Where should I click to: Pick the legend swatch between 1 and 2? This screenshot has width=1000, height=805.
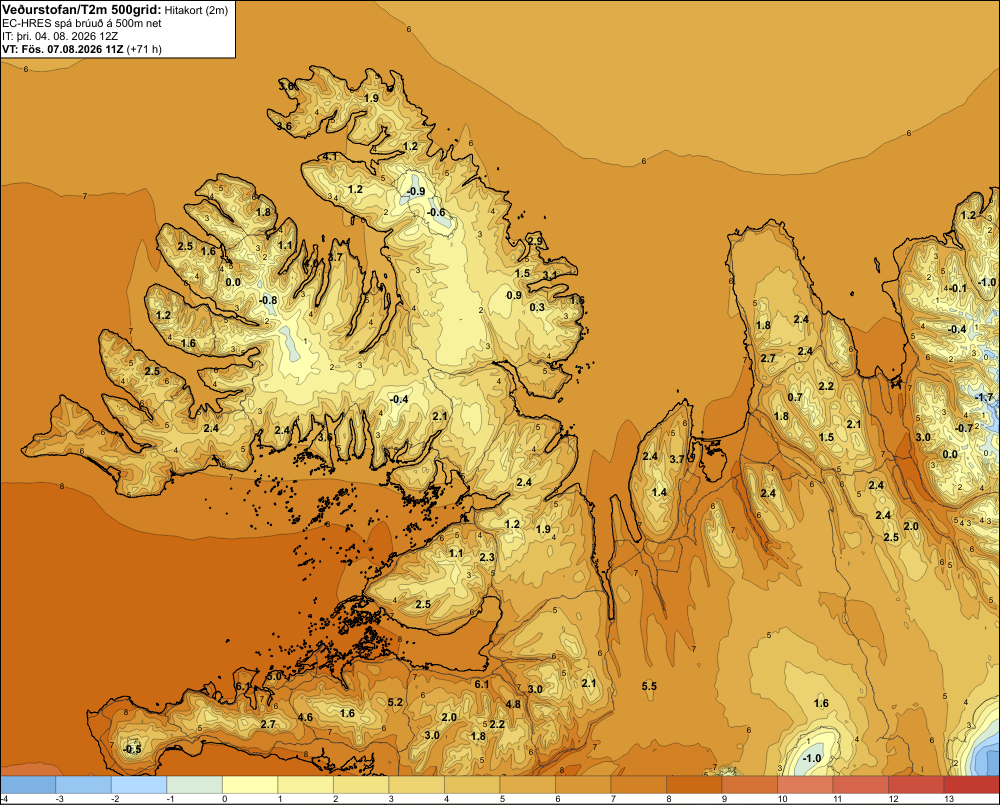coord(305,785)
